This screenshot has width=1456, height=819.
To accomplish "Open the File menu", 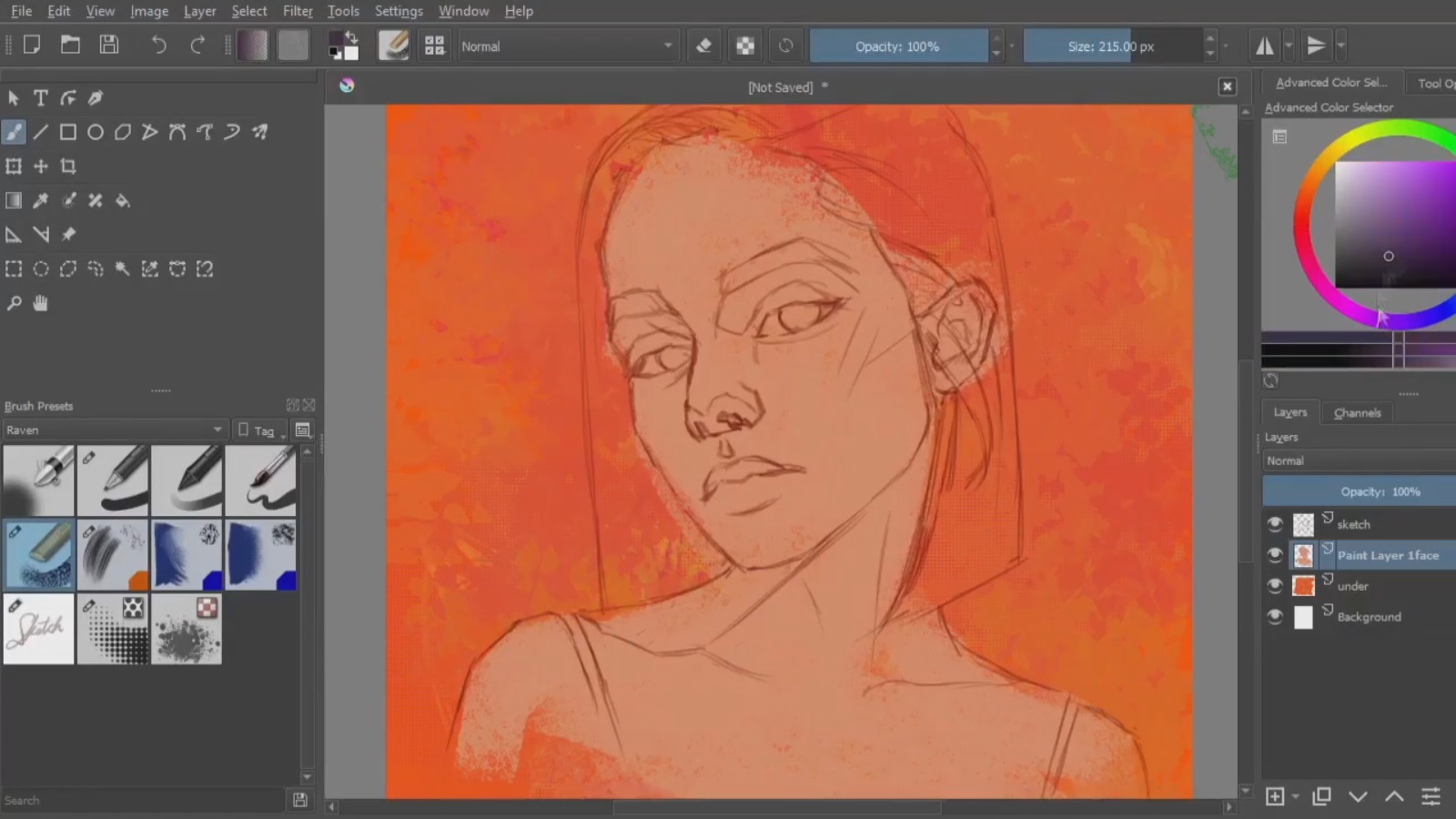I will pyautogui.click(x=21, y=11).
